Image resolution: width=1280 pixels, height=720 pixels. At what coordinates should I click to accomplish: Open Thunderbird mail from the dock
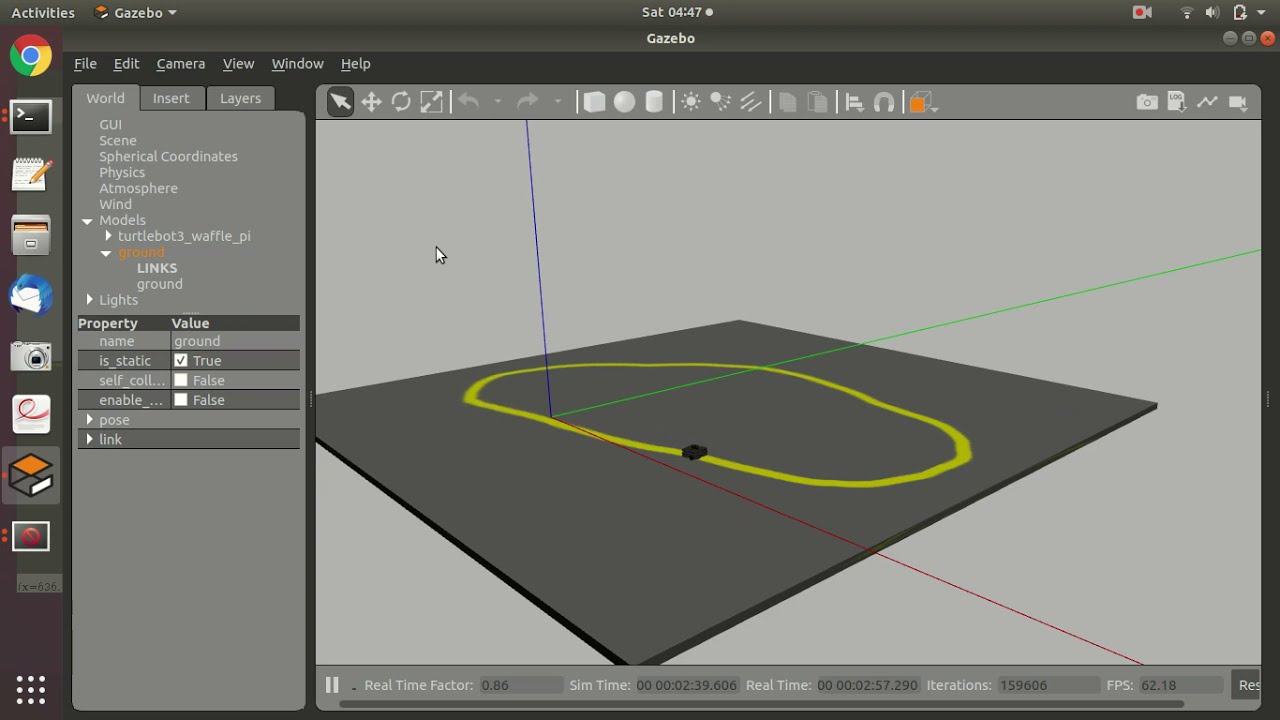[x=31, y=296]
